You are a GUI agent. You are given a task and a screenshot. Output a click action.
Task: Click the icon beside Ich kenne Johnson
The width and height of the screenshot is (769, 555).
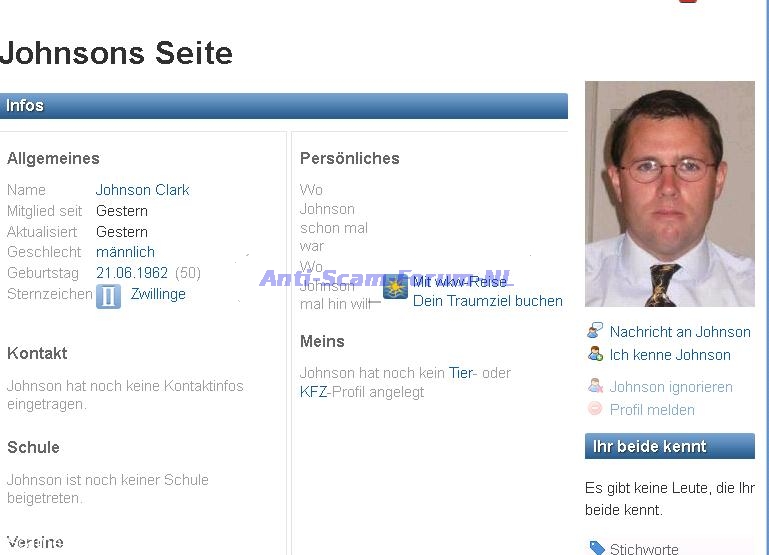click(x=595, y=354)
